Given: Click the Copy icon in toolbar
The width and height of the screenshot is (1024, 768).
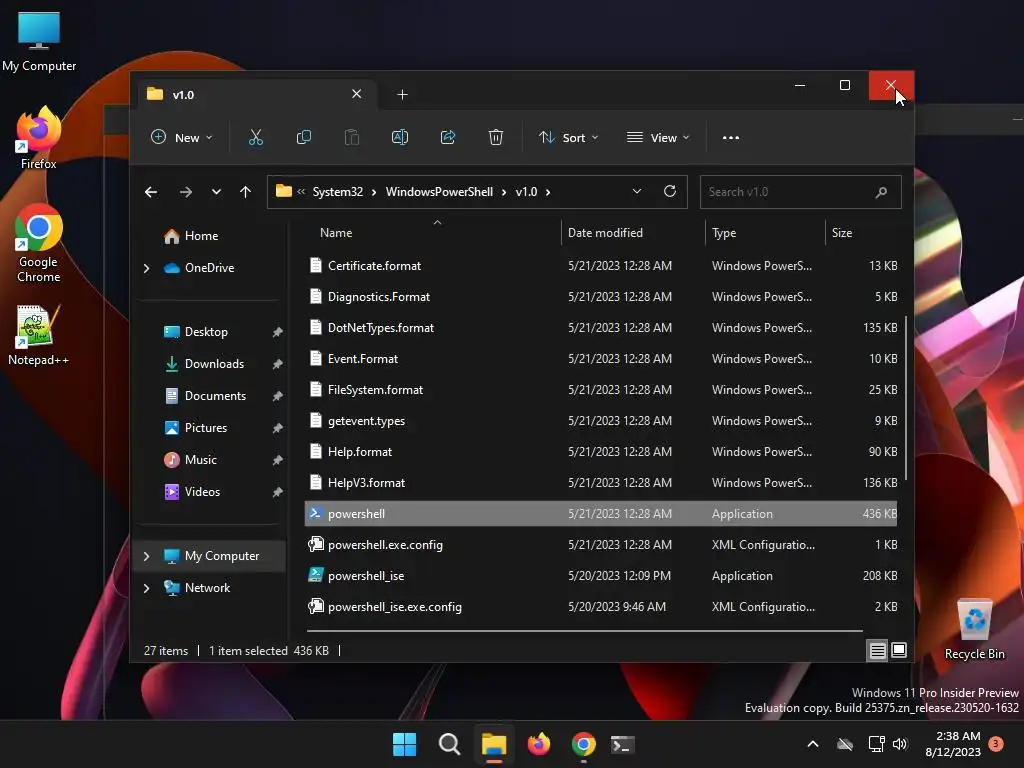Looking at the screenshot, I should tap(304, 138).
